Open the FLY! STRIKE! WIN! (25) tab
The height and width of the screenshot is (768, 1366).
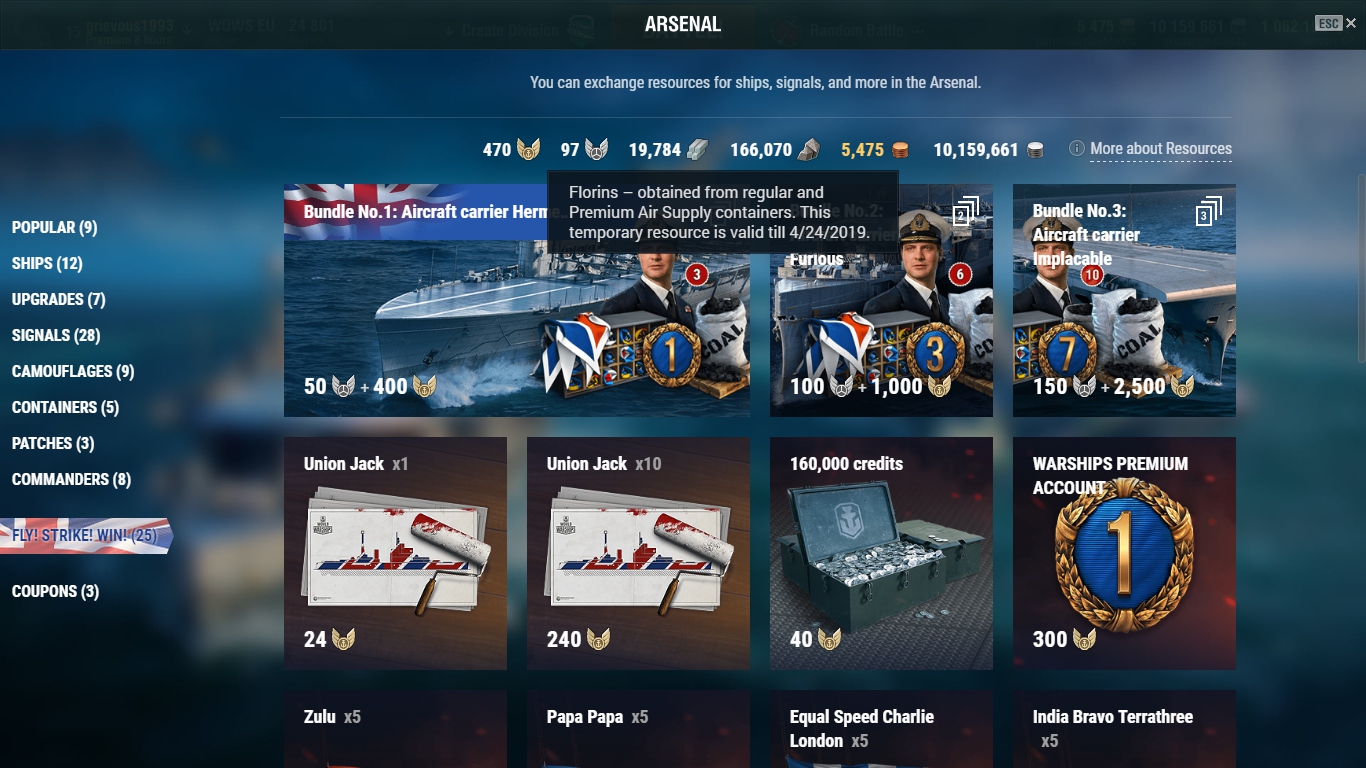85,536
